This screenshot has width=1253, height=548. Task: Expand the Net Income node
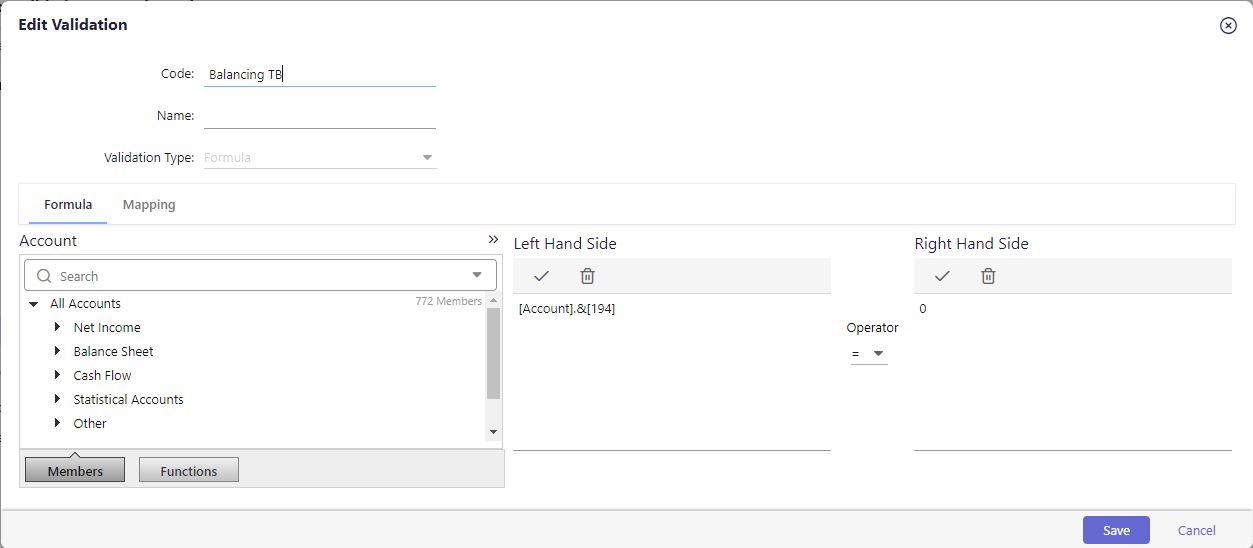(58, 327)
